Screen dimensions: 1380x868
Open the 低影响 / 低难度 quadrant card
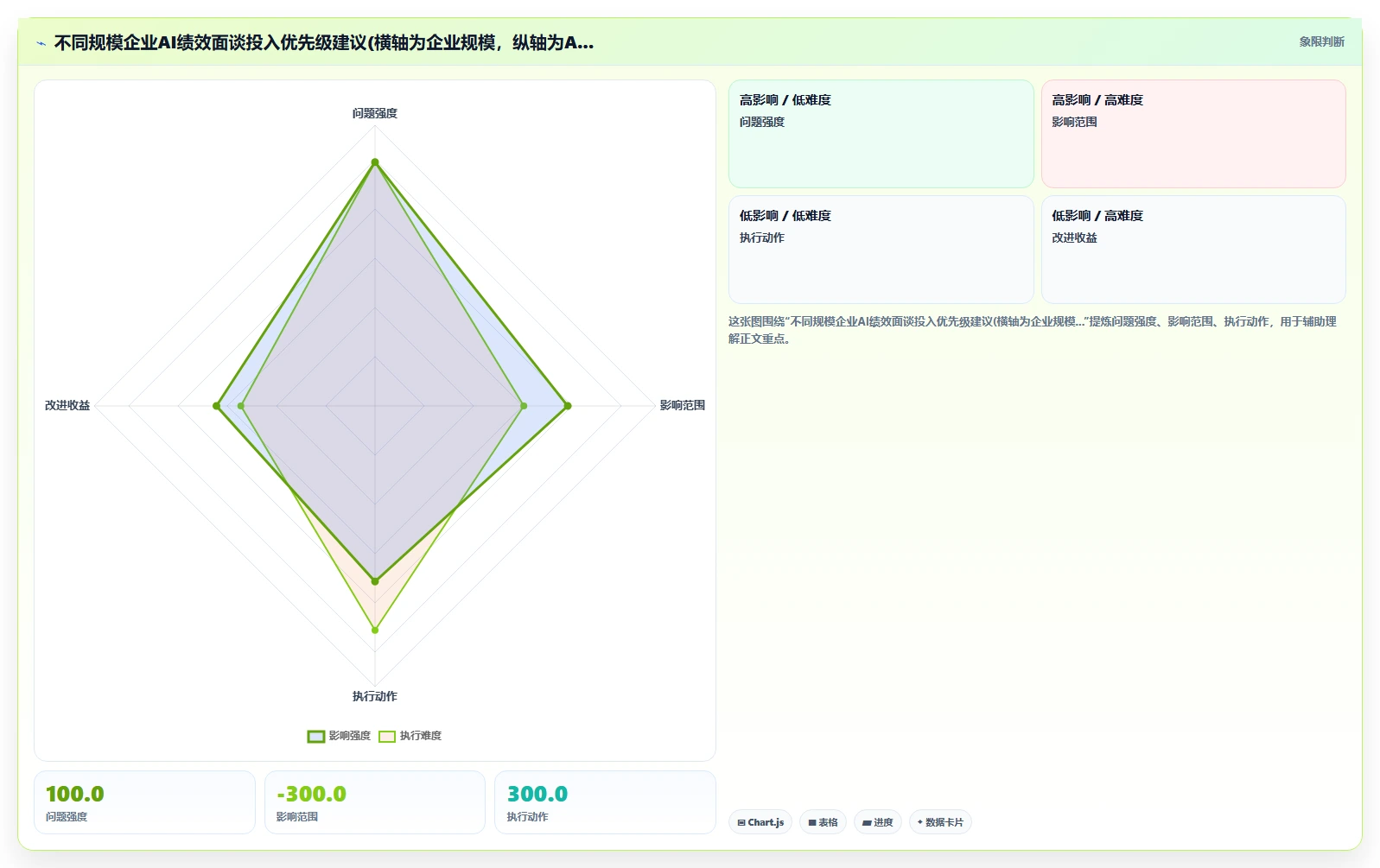(881, 250)
